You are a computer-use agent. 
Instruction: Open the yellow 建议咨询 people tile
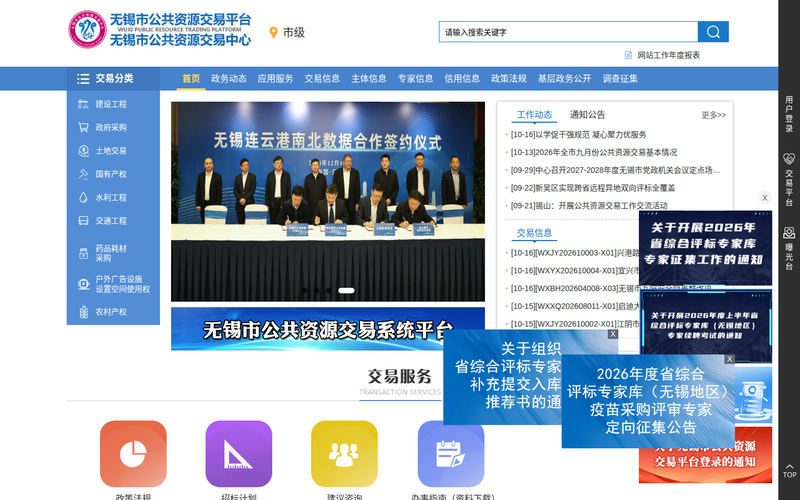[x=344, y=454]
